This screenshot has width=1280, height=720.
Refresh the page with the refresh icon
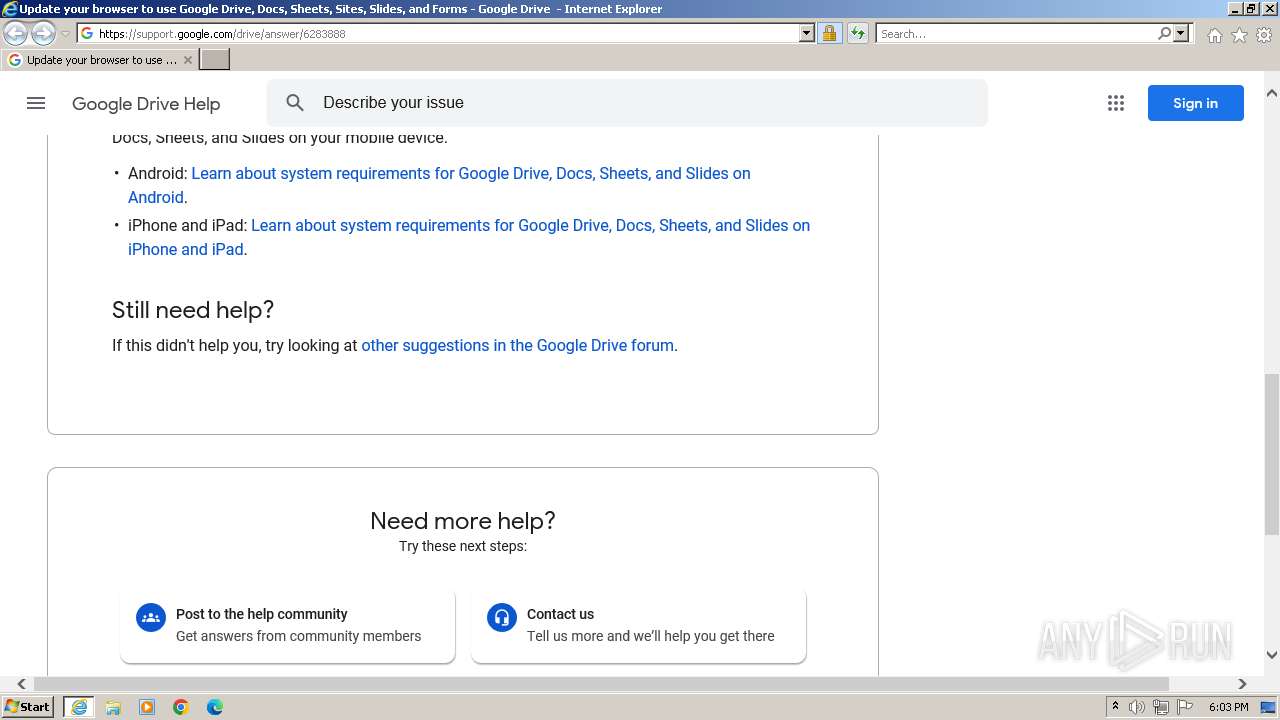click(857, 34)
